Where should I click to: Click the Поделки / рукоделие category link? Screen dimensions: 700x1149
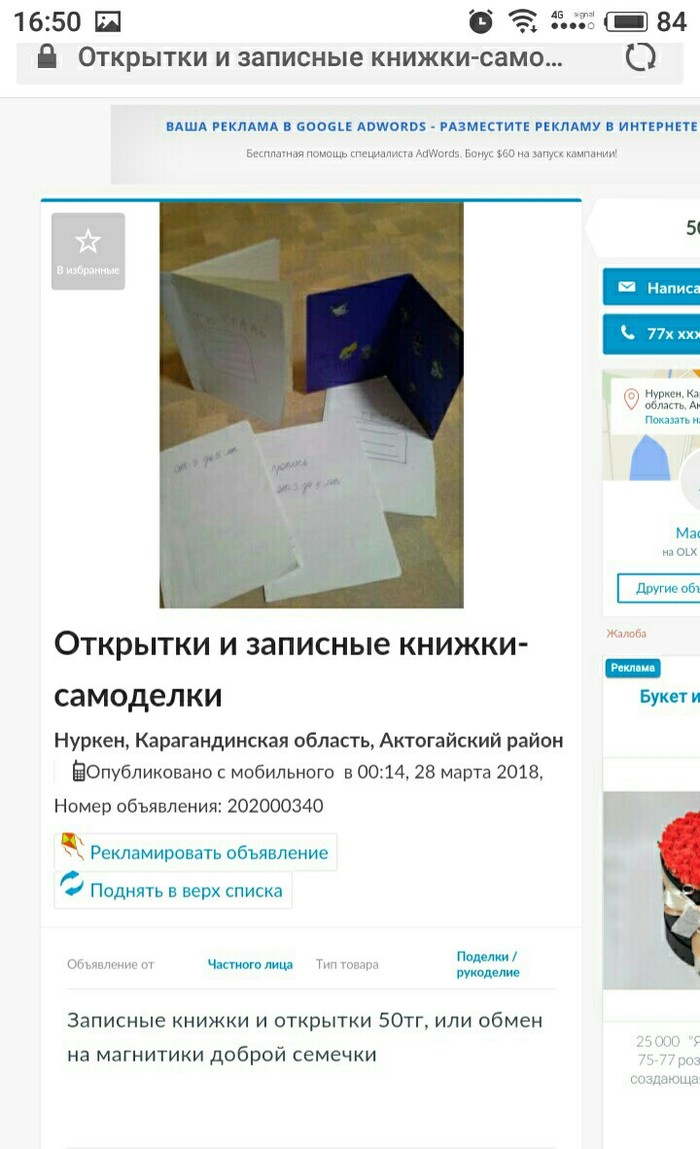(487, 964)
